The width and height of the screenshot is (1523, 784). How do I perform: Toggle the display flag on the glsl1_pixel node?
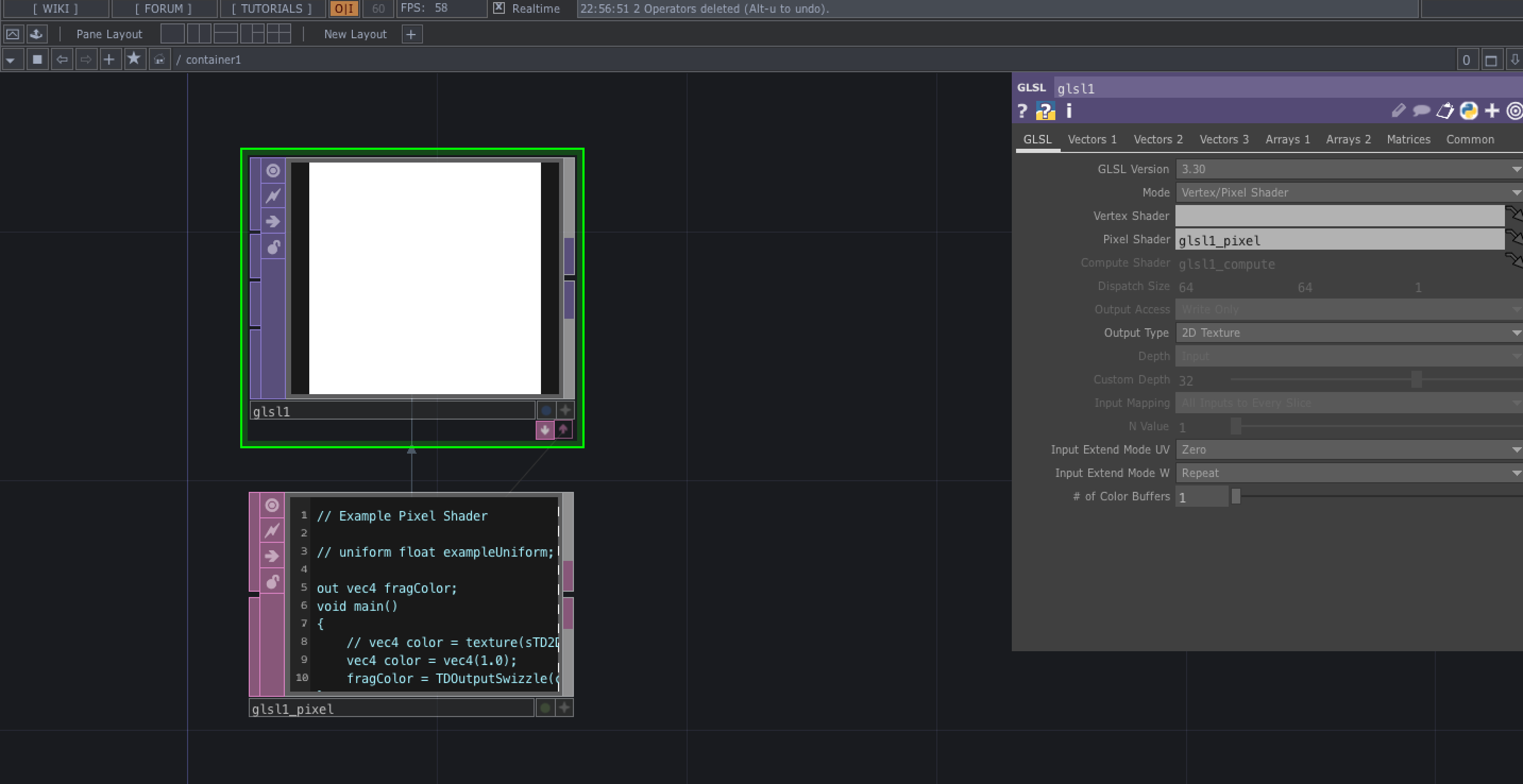click(x=544, y=707)
